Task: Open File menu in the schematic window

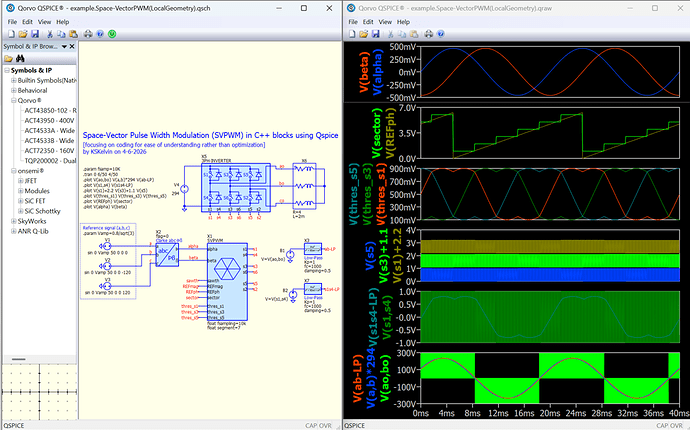Action: point(12,22)
